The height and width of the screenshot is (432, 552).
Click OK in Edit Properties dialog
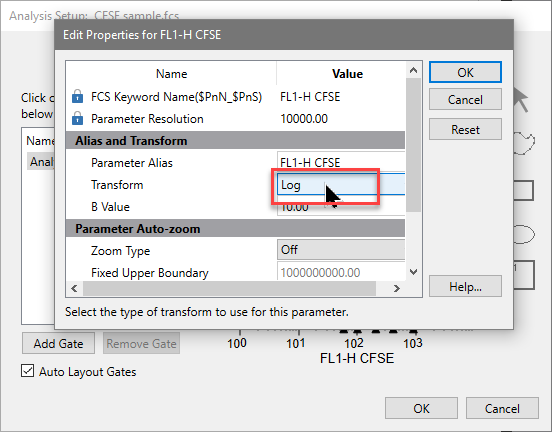(465, 73)
